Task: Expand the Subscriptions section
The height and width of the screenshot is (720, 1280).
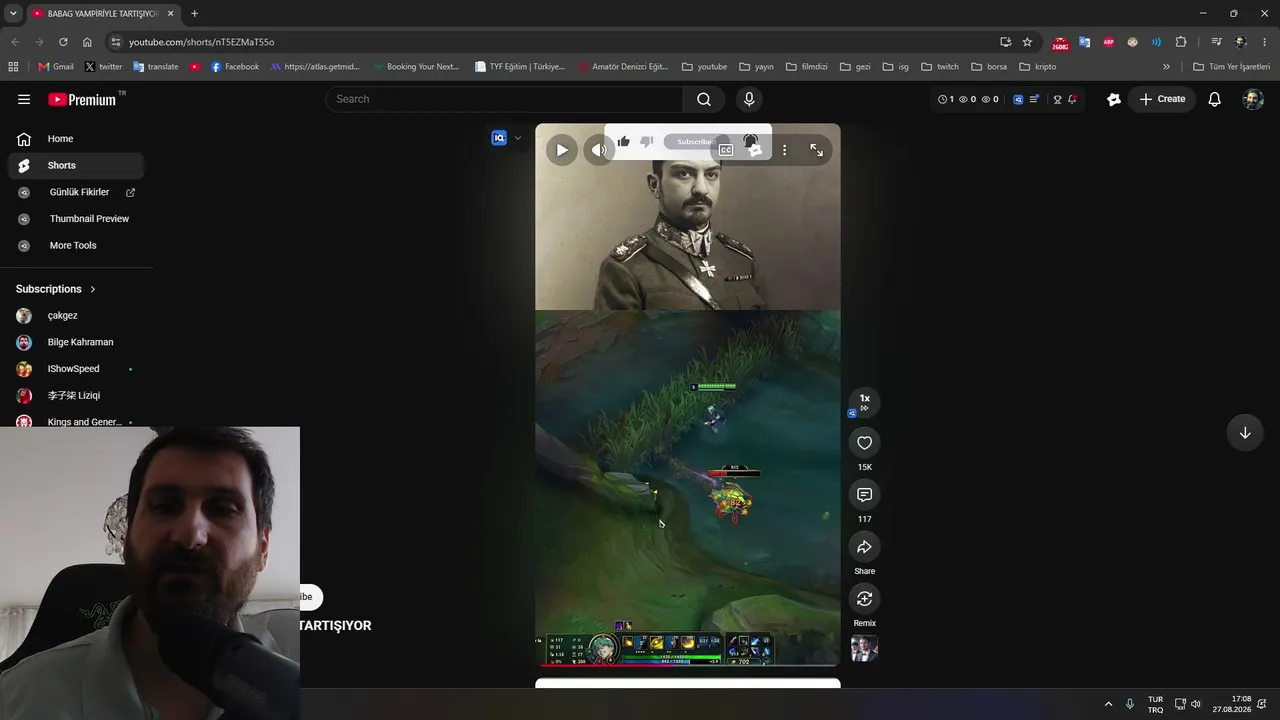Action: pos(56,289)
